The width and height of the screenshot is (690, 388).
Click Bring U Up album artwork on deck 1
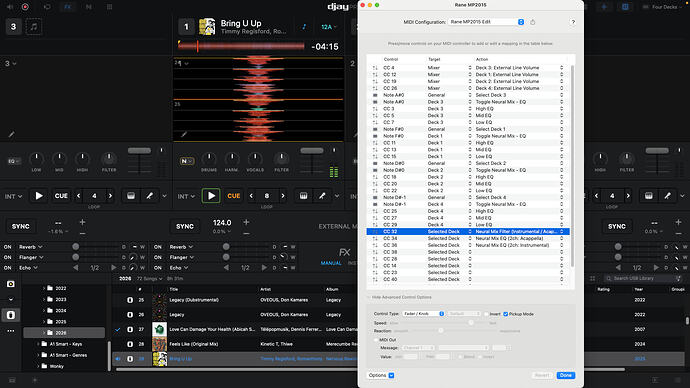pos(207,27)
